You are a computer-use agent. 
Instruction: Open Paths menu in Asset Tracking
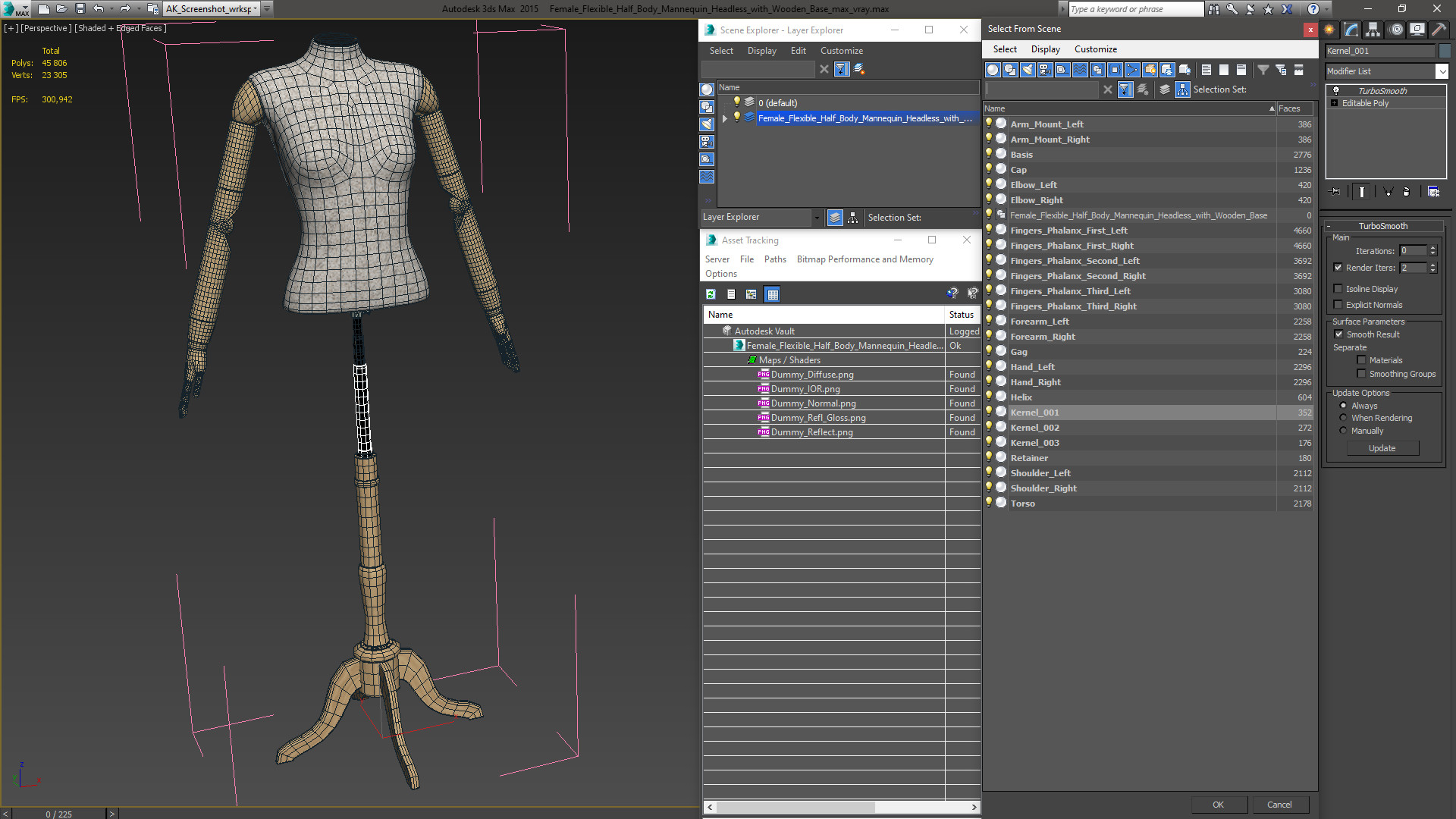[x=775, y=259]
